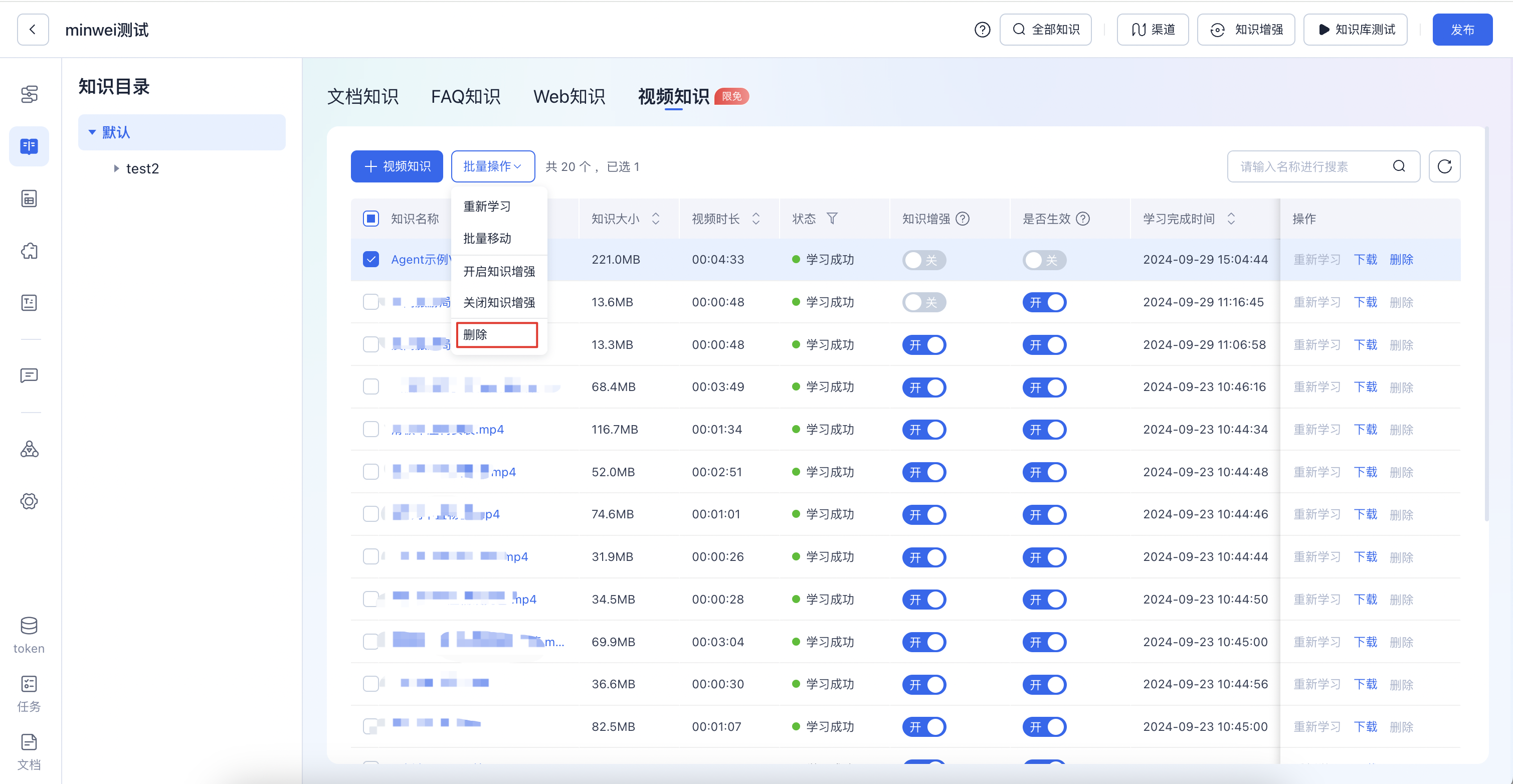Screen dimensions: 1513x784
Task: Turn off 是否生效 for 13.6MB row
Action: (1044, 302)
